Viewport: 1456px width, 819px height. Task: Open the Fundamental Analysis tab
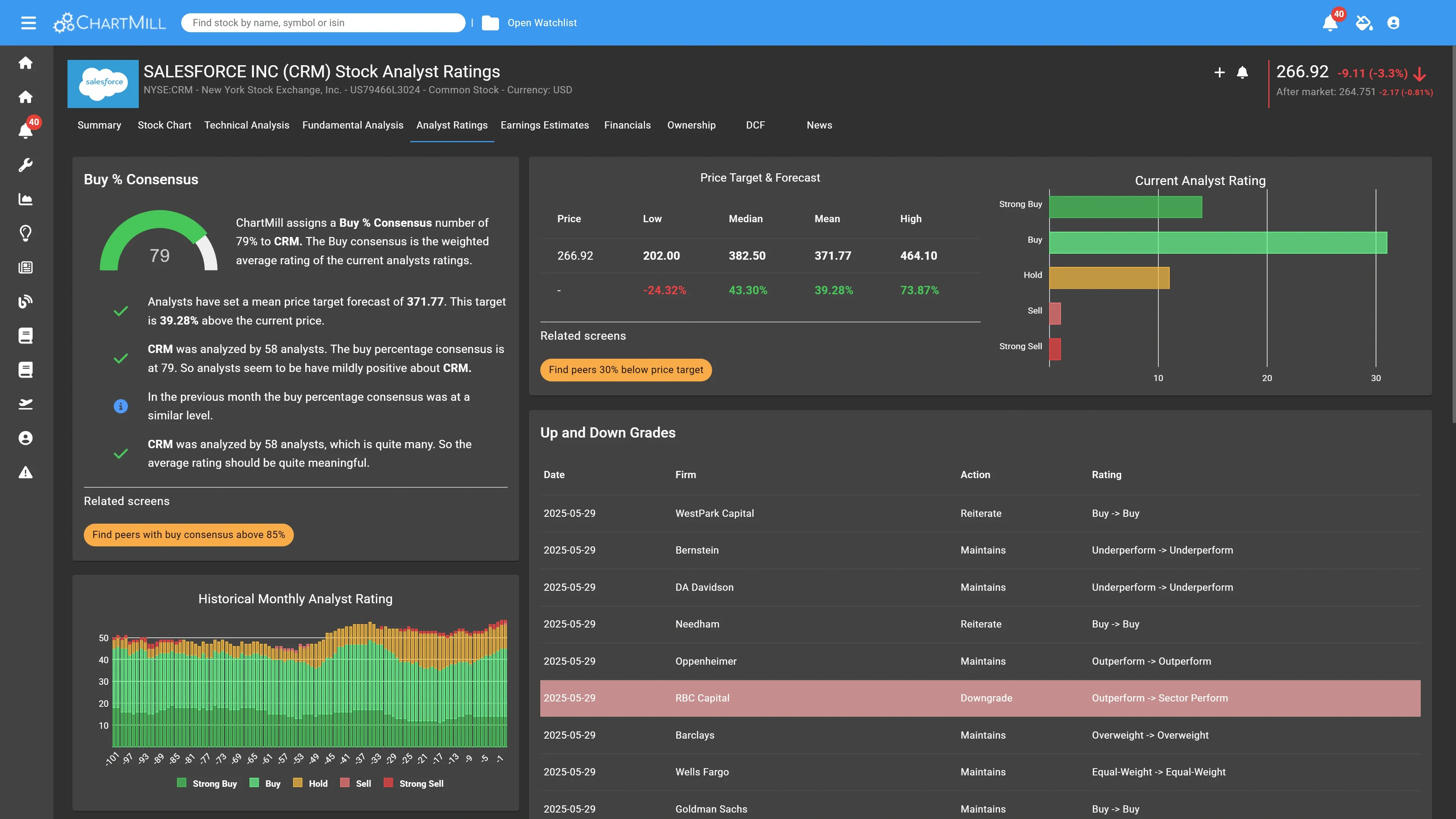(353, 125)
